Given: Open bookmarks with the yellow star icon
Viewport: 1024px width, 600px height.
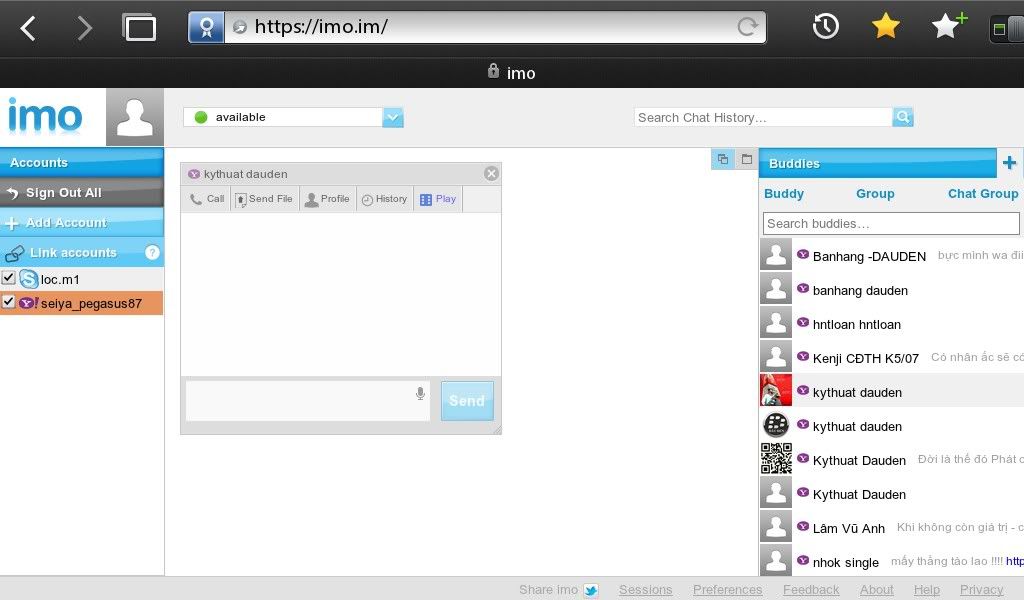Looking at the screenshot, I should pos(886,27).
